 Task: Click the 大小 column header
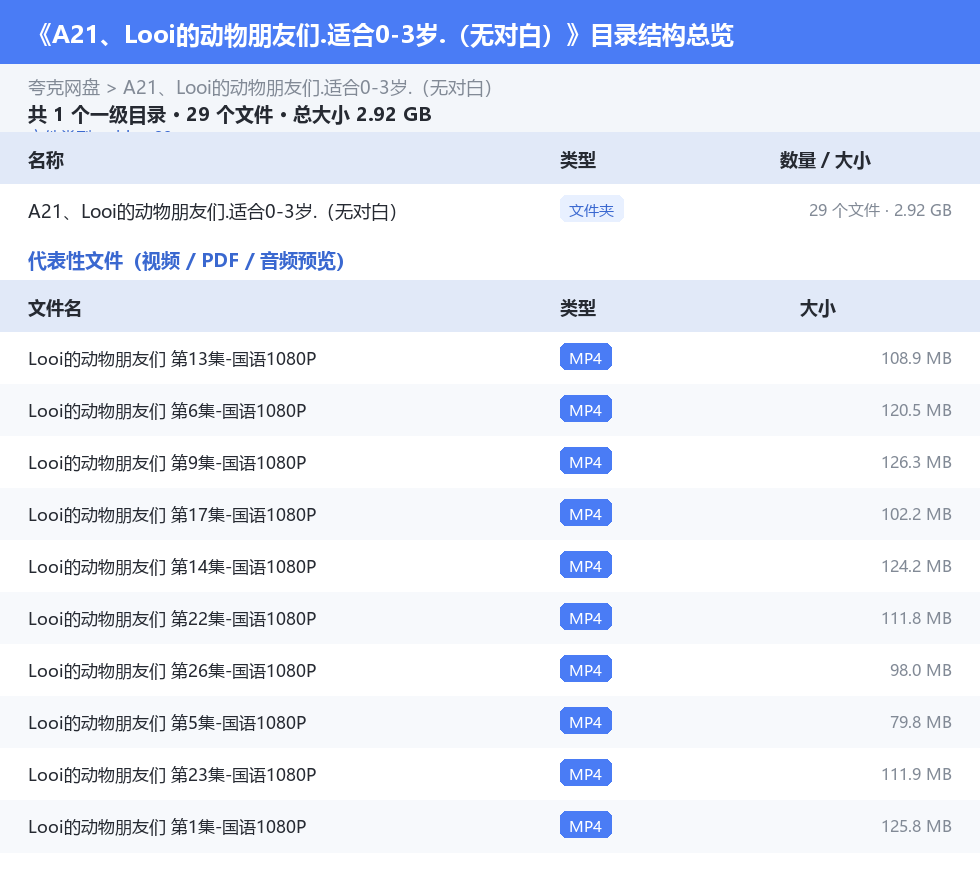(817, 308)
